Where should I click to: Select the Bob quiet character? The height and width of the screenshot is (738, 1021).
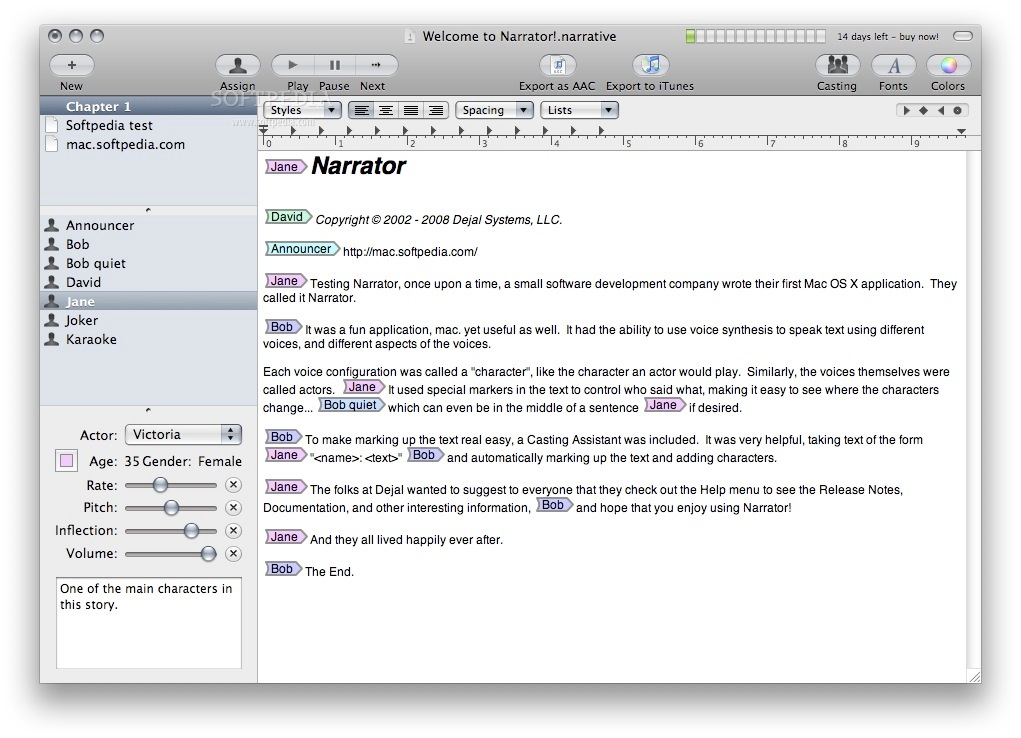(148, 263)
